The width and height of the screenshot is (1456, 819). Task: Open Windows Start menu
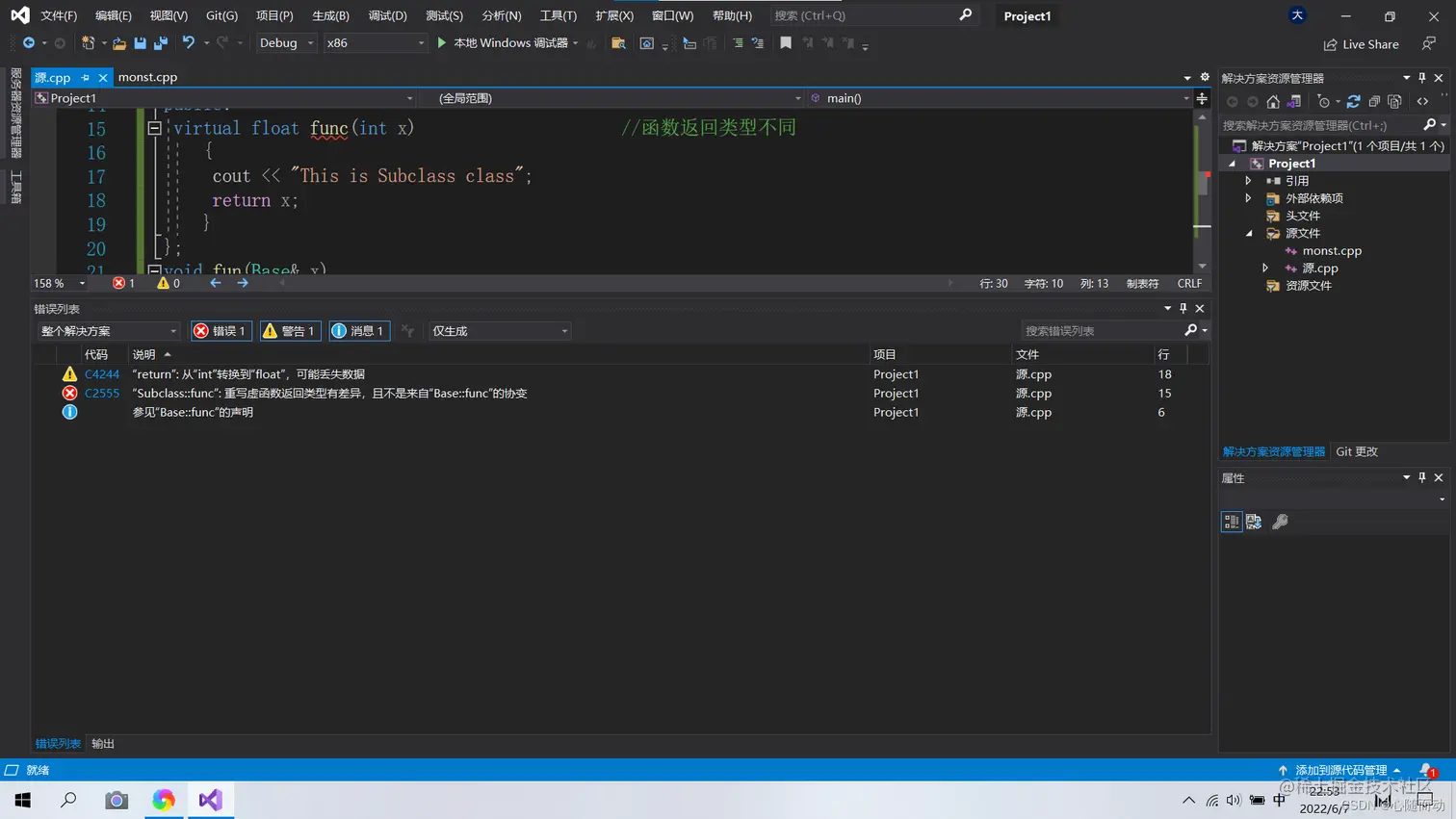pos(23,800)
